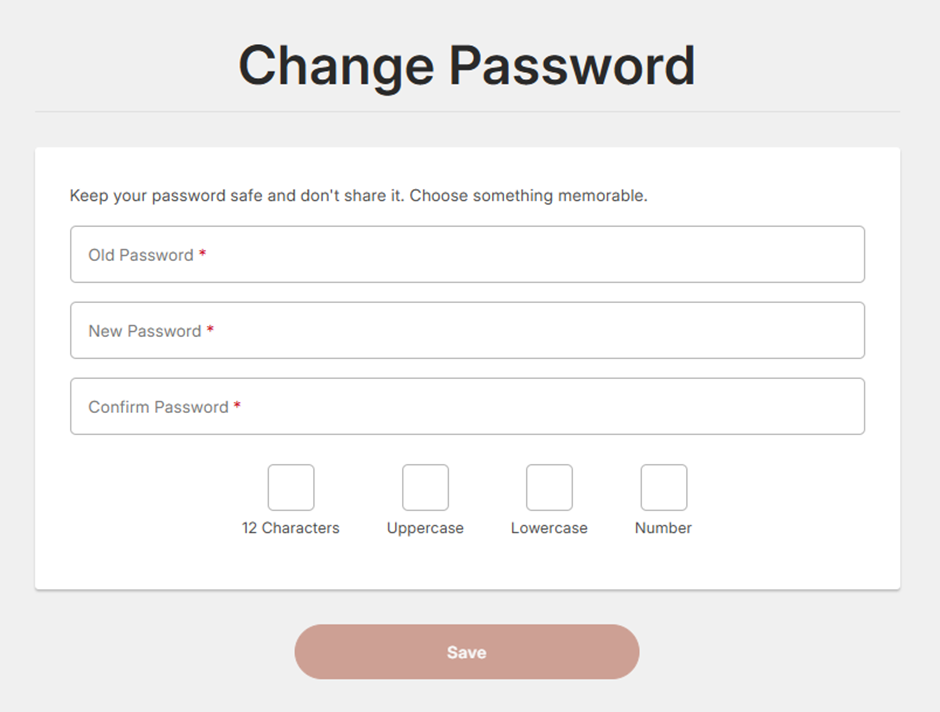Click the 'Lowercase' text label
This screenshot has width=940, height=712.
click(549, 528)
